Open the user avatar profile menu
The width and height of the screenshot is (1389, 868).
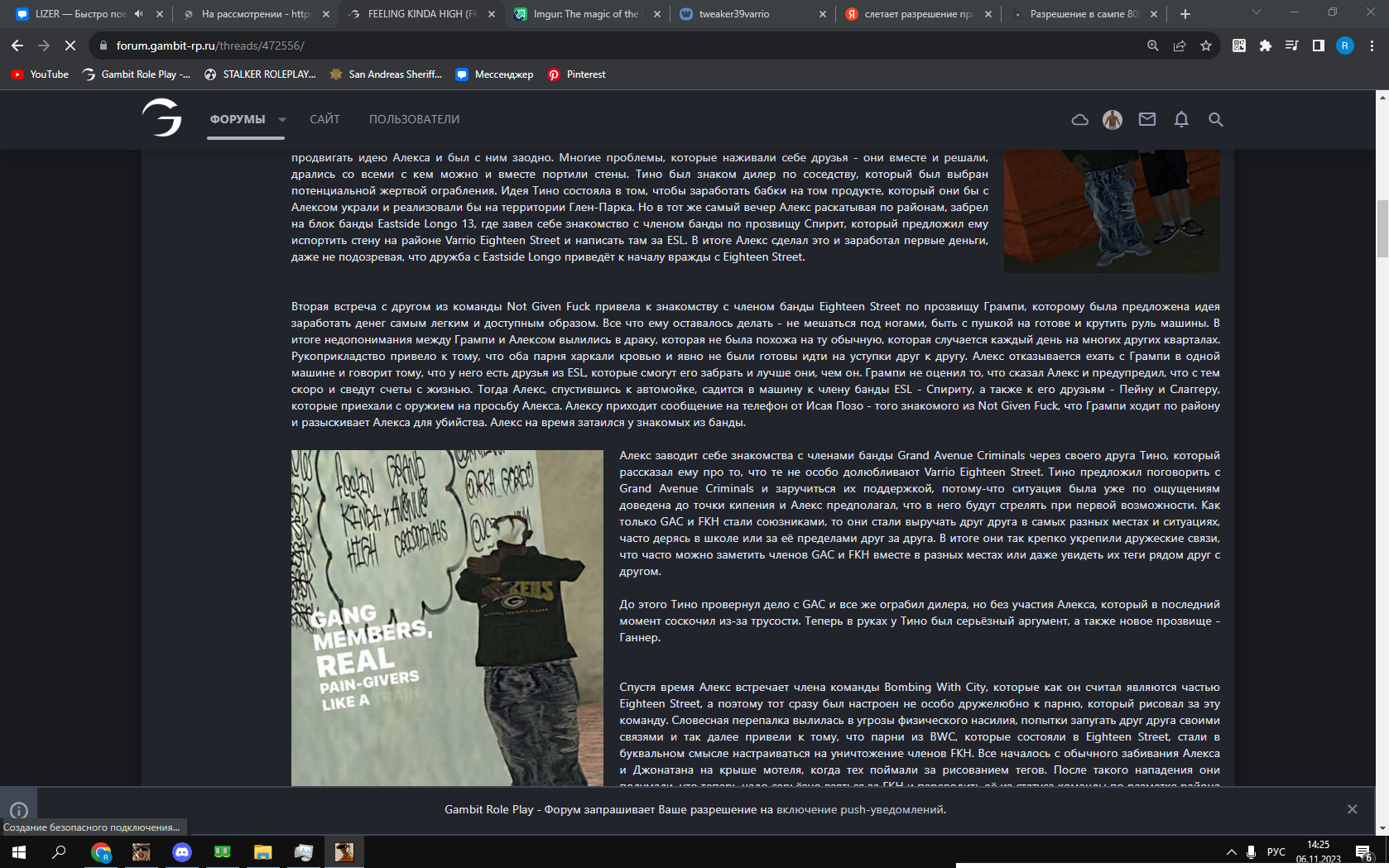pyautogui.click(x=1112, y=120)
